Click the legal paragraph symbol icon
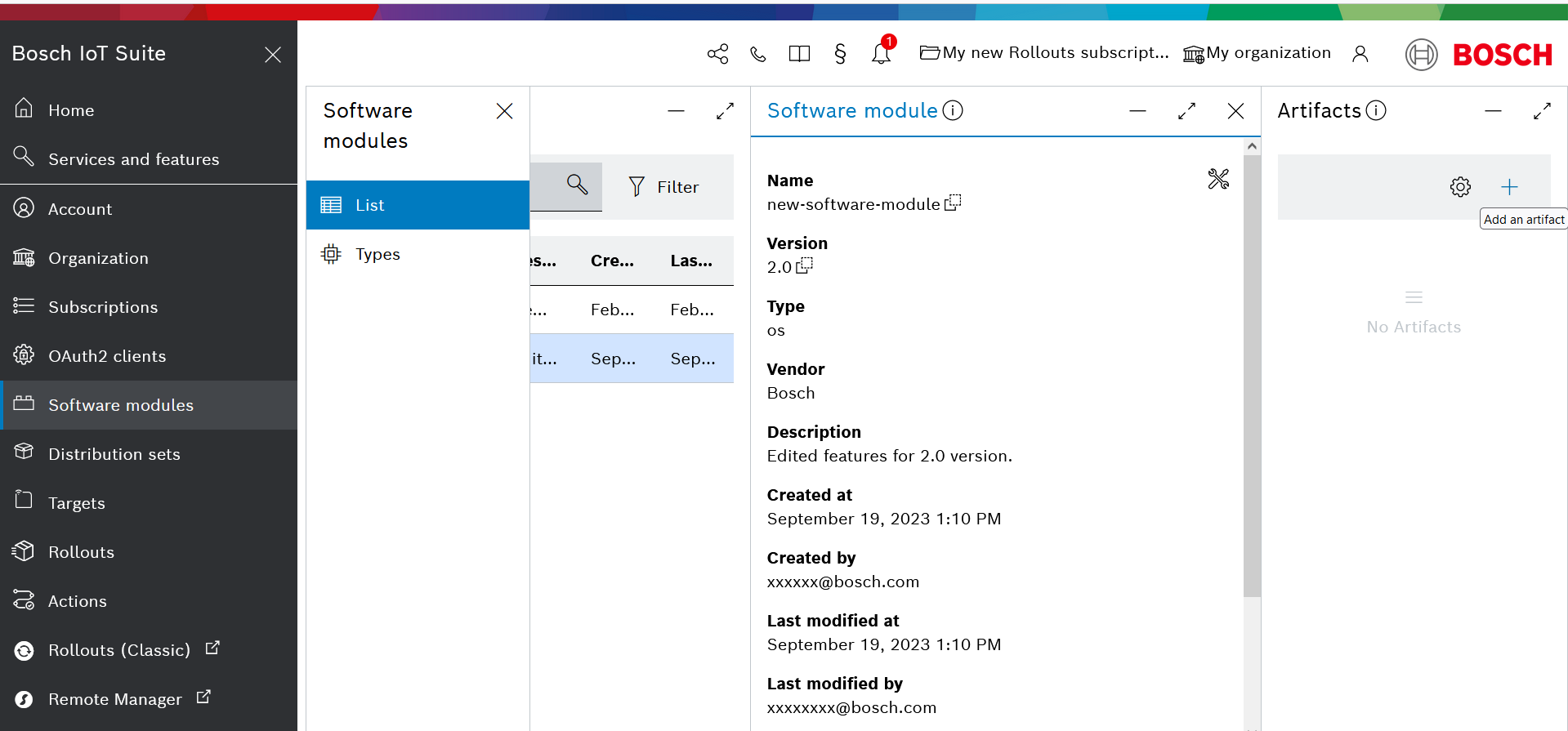The image size is (1568, 731). pos(840,54)
